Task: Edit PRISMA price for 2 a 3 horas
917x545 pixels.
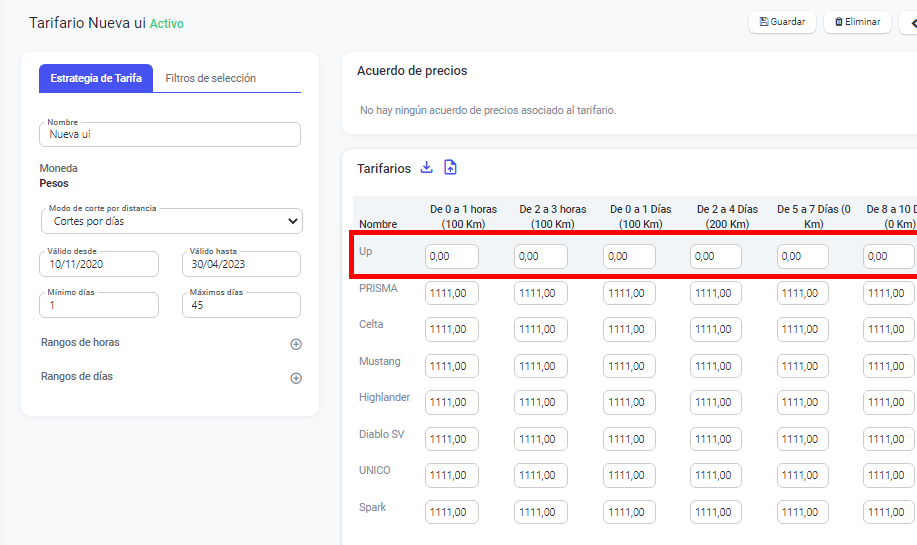Action: (541, 294)
